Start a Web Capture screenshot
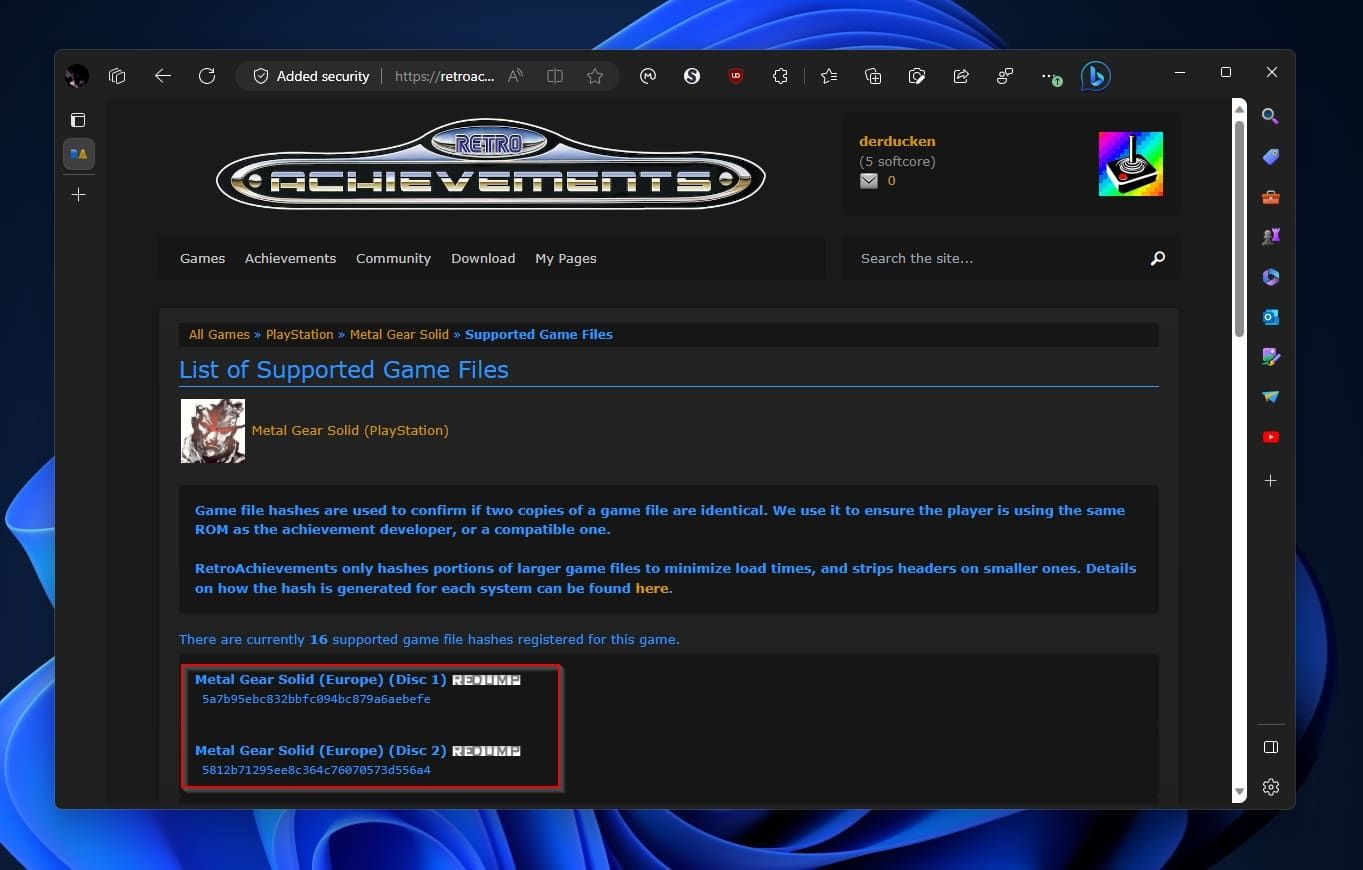The height and width of the screenshot is (870, 1363). click(x=917, y=76)
